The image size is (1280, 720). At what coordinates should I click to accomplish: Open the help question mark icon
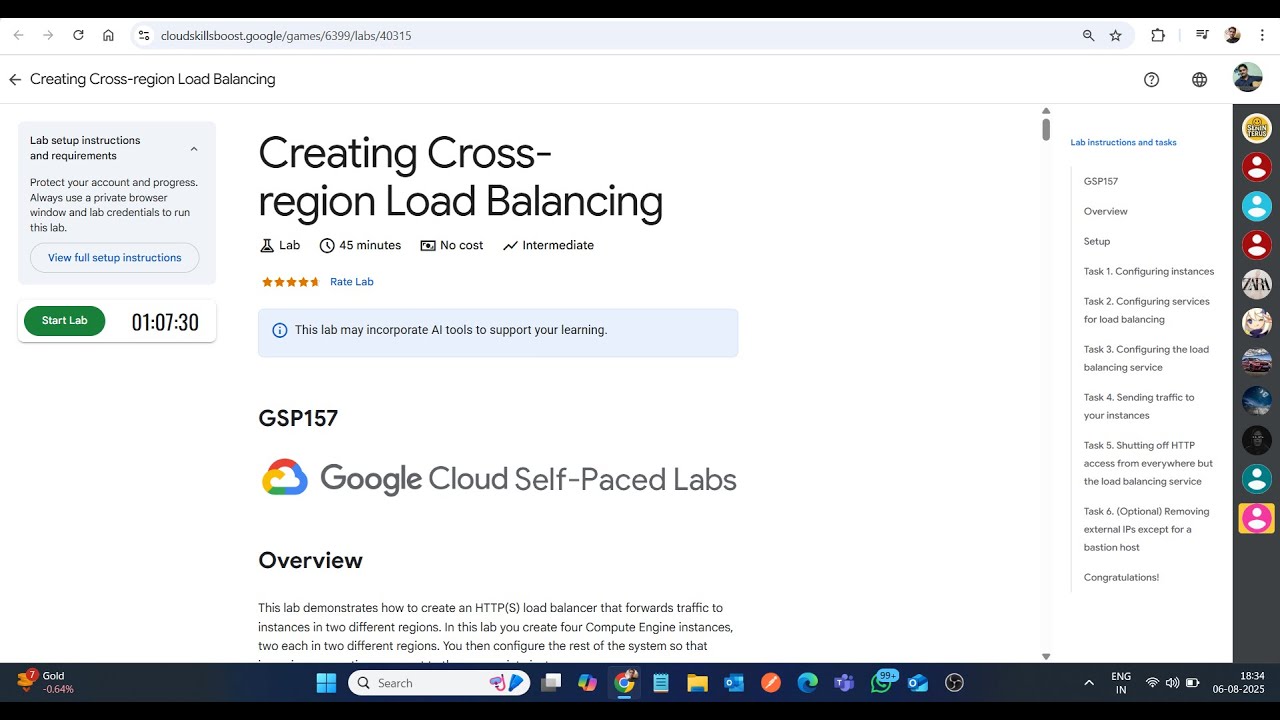1151,79
